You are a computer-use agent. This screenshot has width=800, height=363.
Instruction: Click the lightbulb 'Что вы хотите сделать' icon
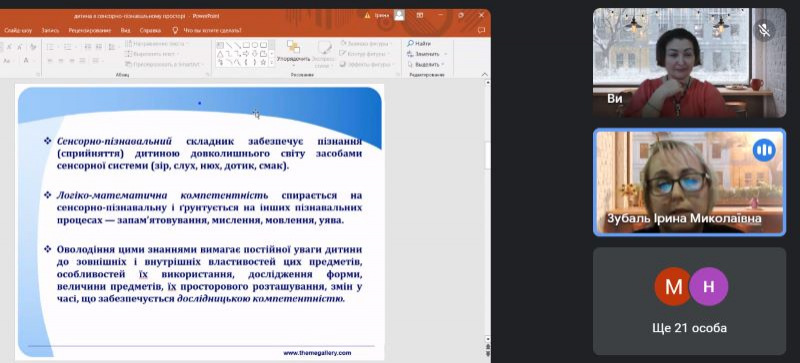click(175, 30)
